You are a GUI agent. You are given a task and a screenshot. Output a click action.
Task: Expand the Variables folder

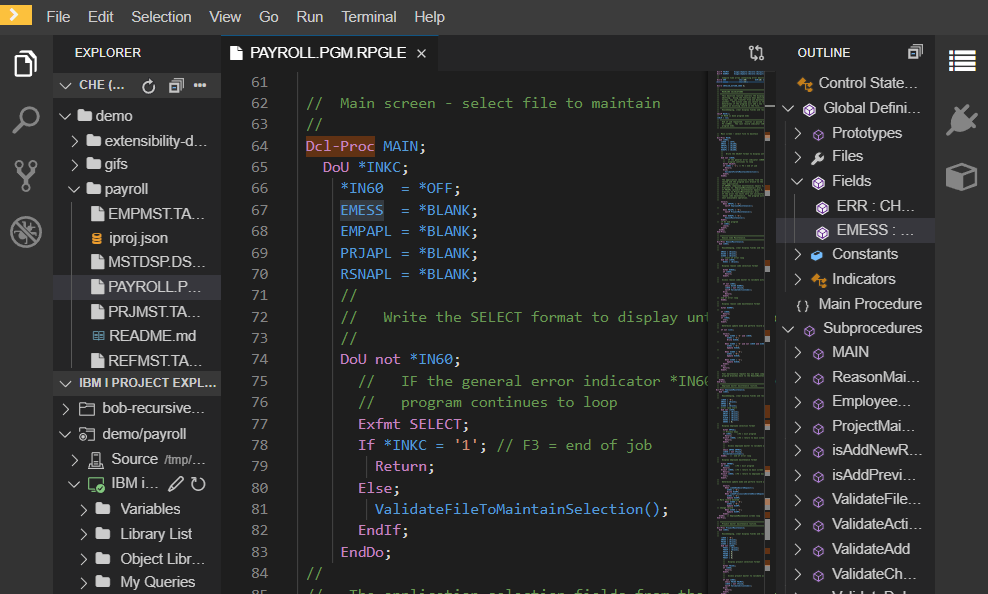pos(83,509)
